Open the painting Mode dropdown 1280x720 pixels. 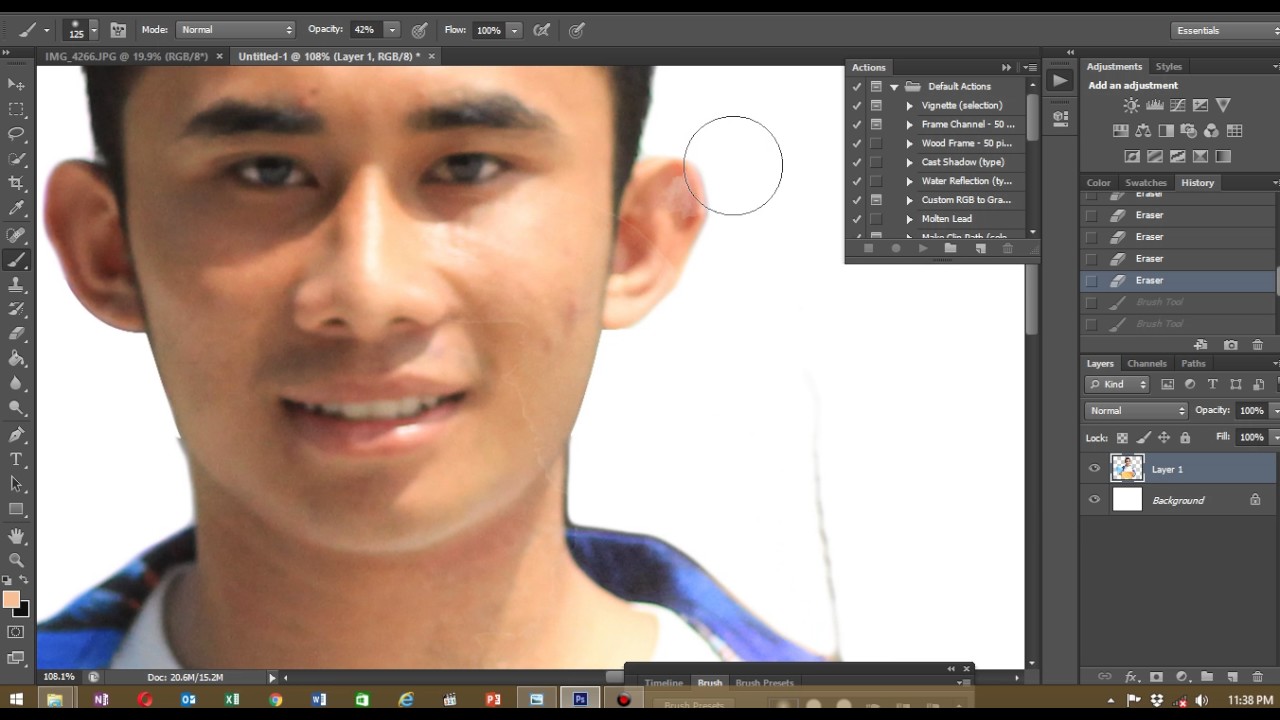click(236, 30)
